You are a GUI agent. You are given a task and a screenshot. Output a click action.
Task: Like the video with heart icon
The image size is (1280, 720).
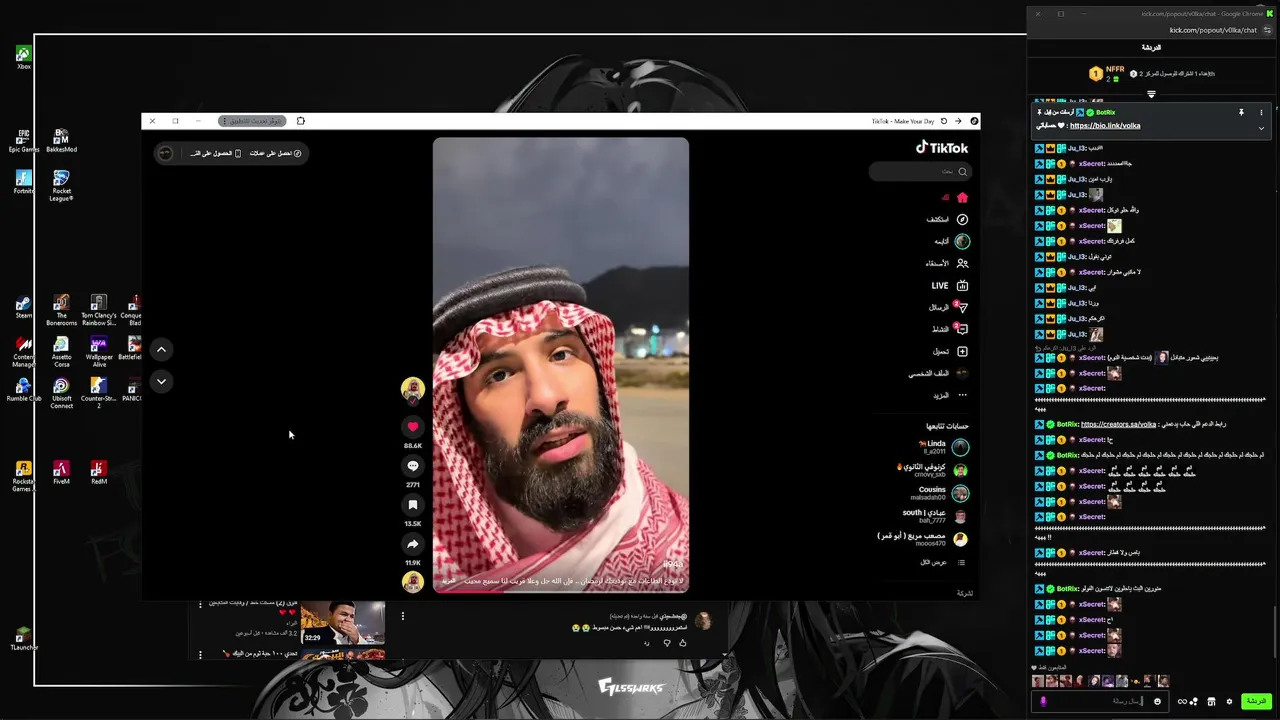[412, 427]
